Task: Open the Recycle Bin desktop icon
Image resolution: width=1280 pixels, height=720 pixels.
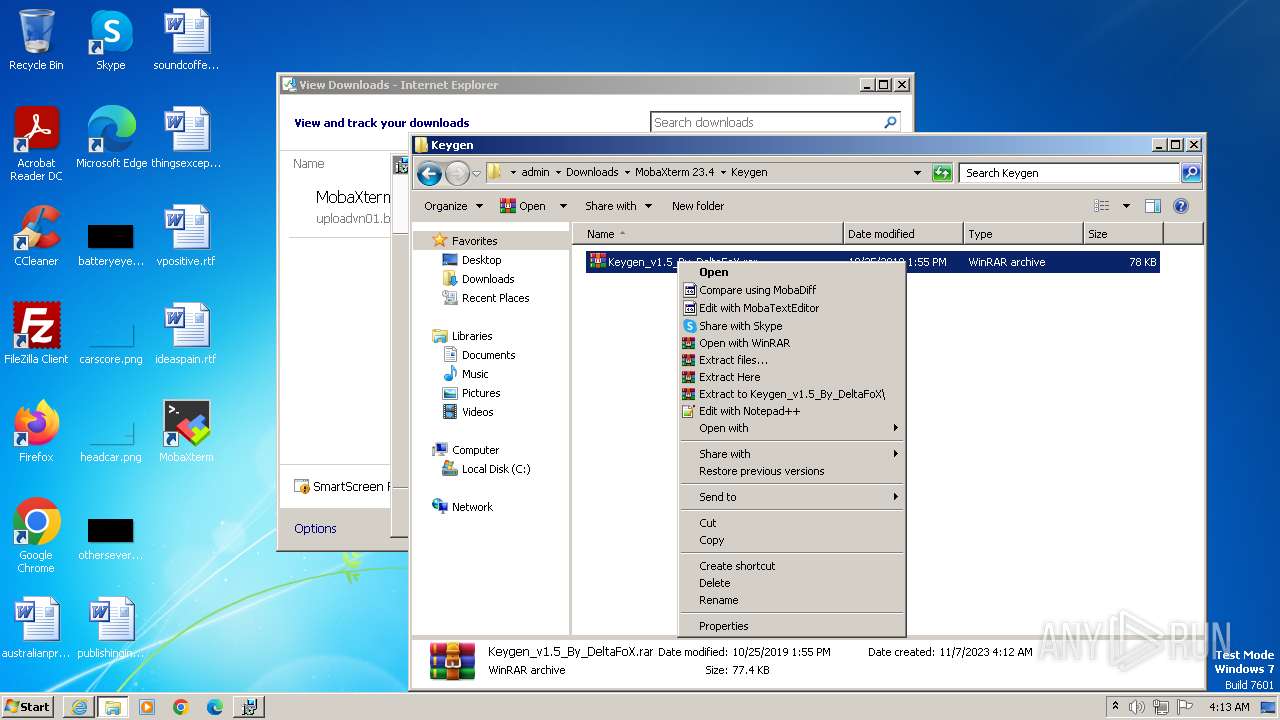Action: coord(36,40)
